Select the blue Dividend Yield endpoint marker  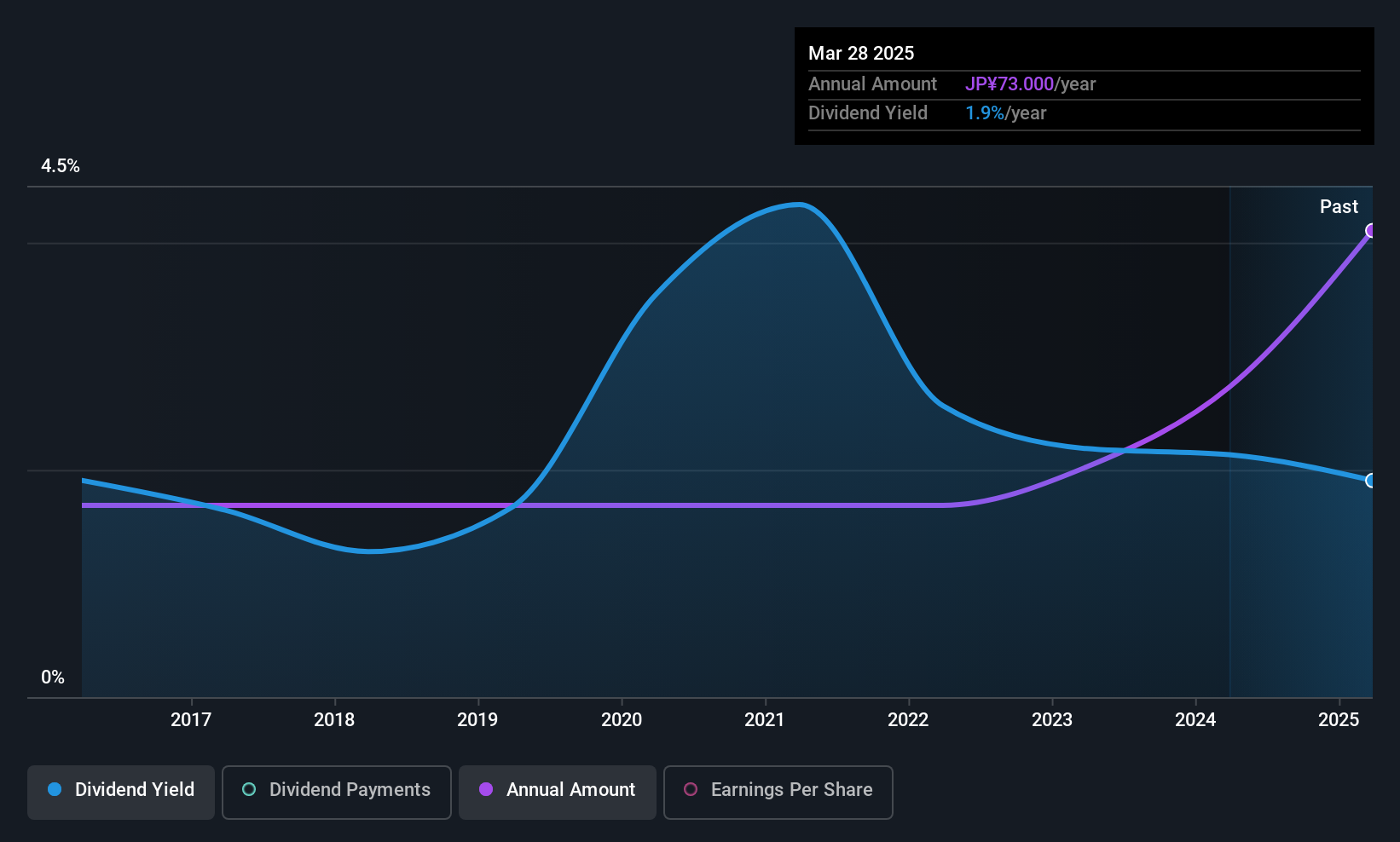[1371, 481]
